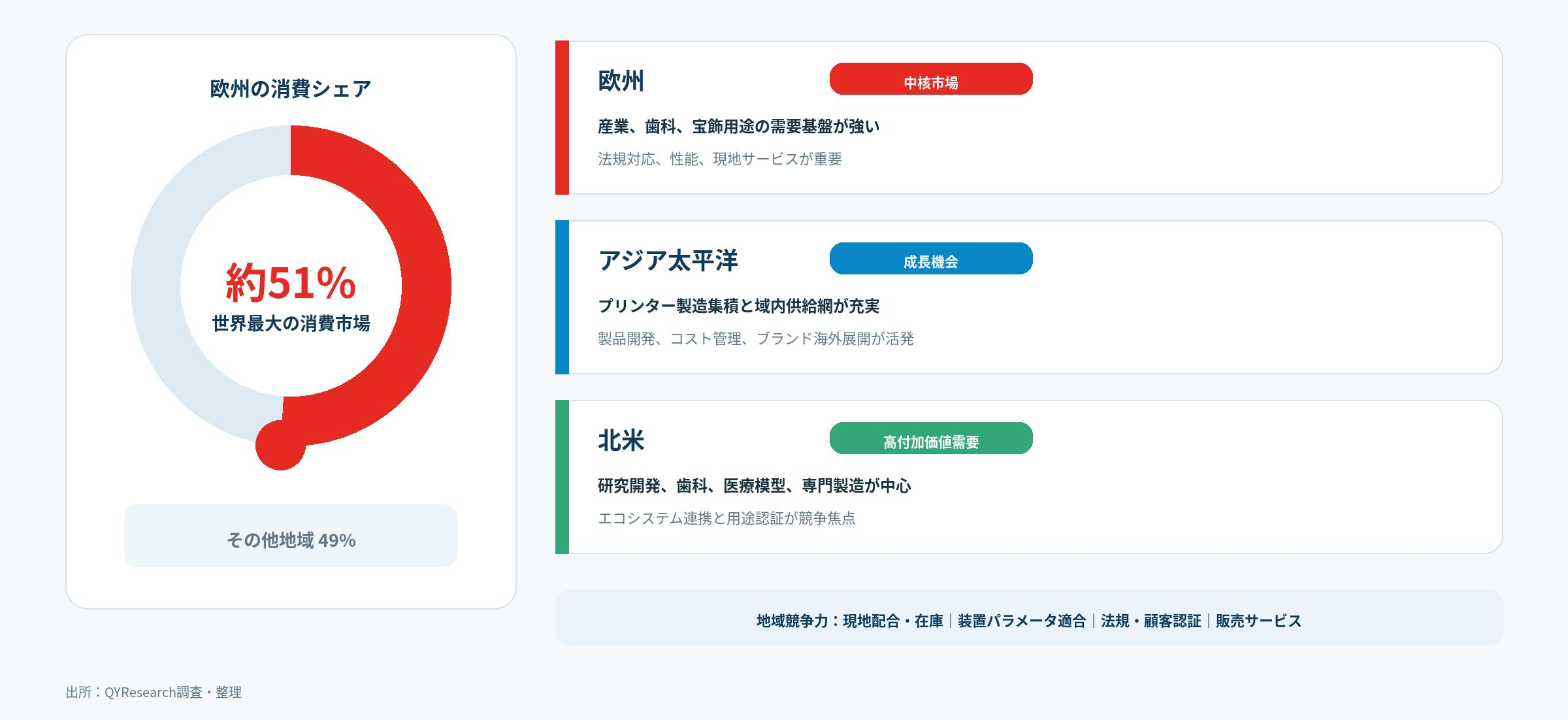The width and height of the screenshot is (1568, 720).
Task: Click 現地配合・在庫 in the 地域競争力 bar
Action: click(893, 621)
